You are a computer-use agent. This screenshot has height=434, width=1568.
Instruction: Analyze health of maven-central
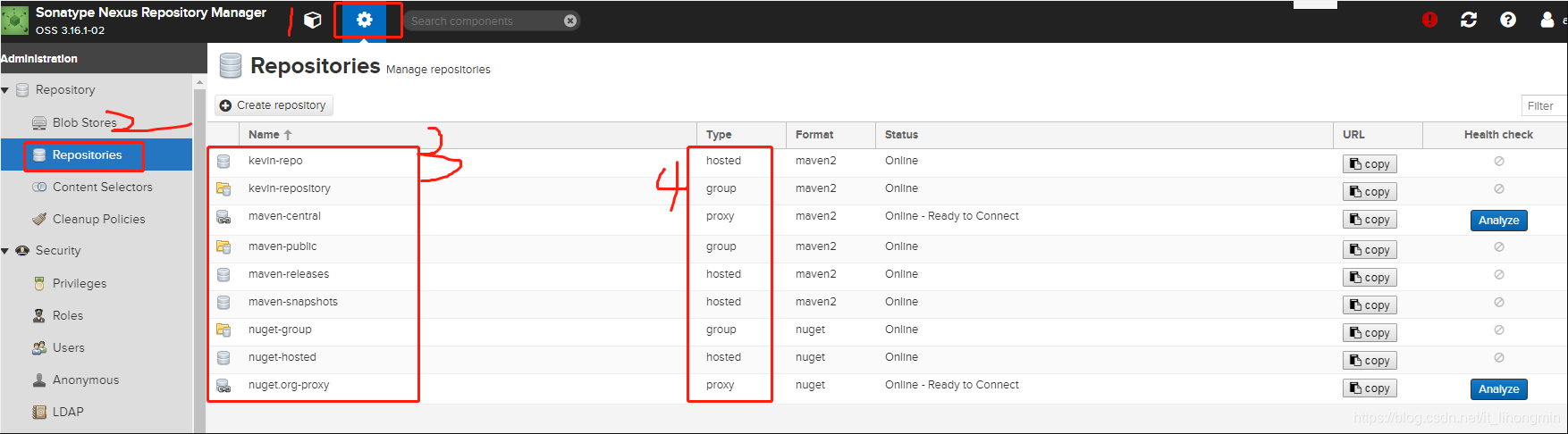tap(1499, 221)
